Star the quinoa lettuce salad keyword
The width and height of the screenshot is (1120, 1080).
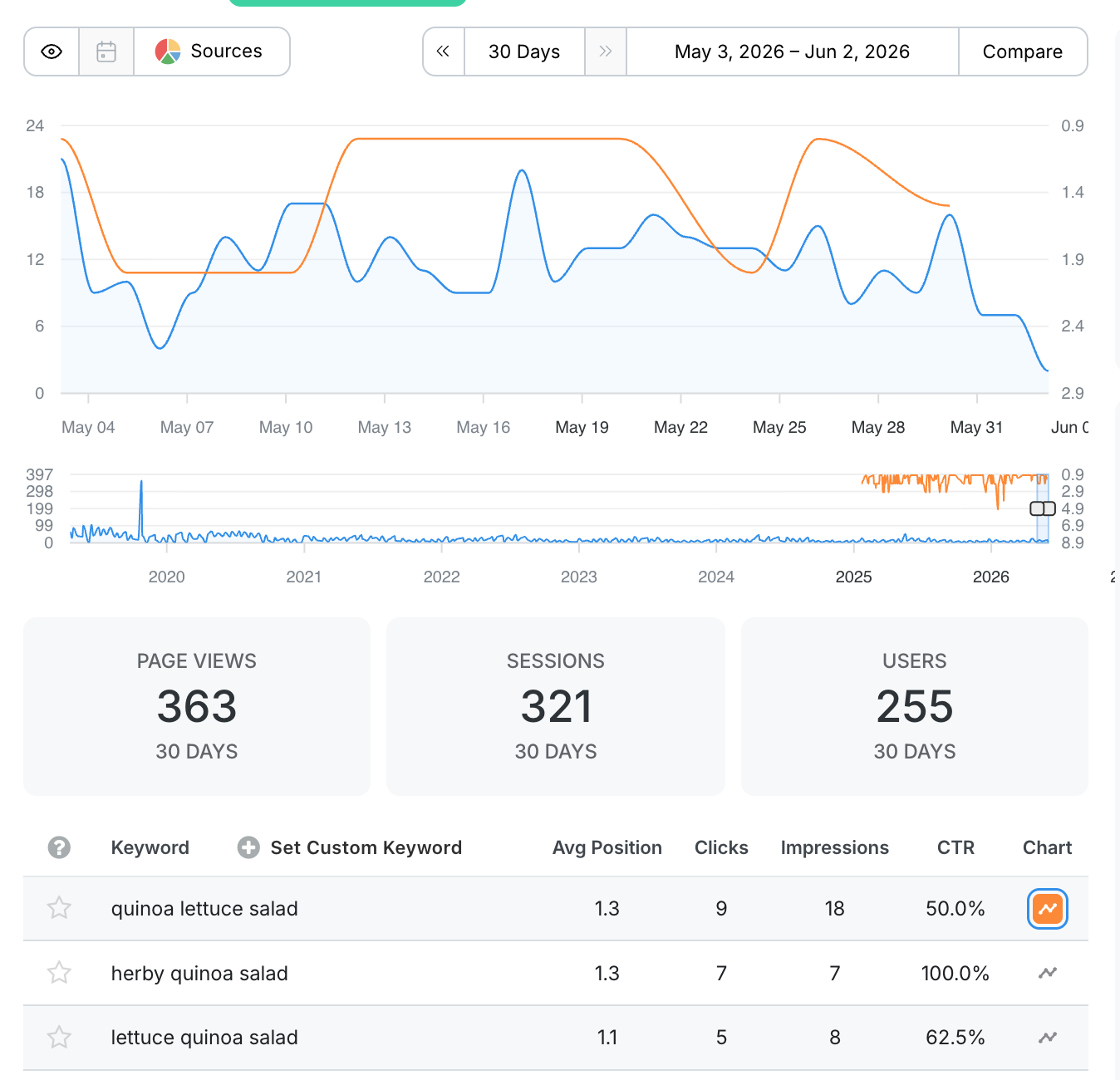coord(59,908)
